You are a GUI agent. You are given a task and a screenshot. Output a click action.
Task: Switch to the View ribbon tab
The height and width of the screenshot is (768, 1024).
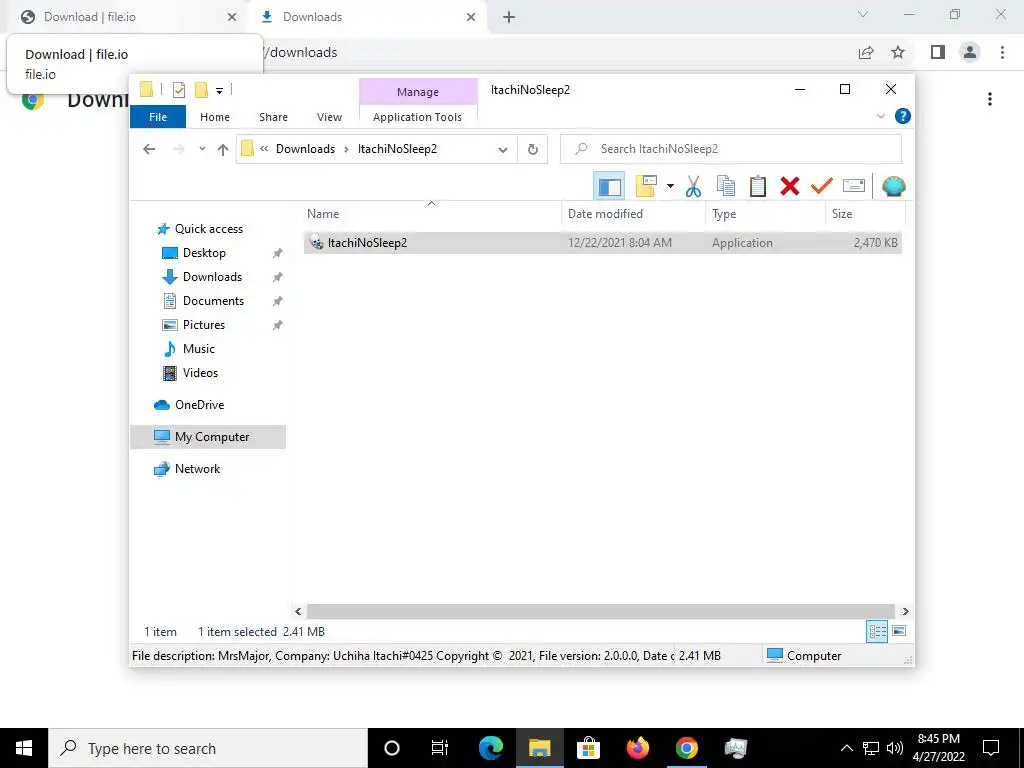[x=329, y=117]
